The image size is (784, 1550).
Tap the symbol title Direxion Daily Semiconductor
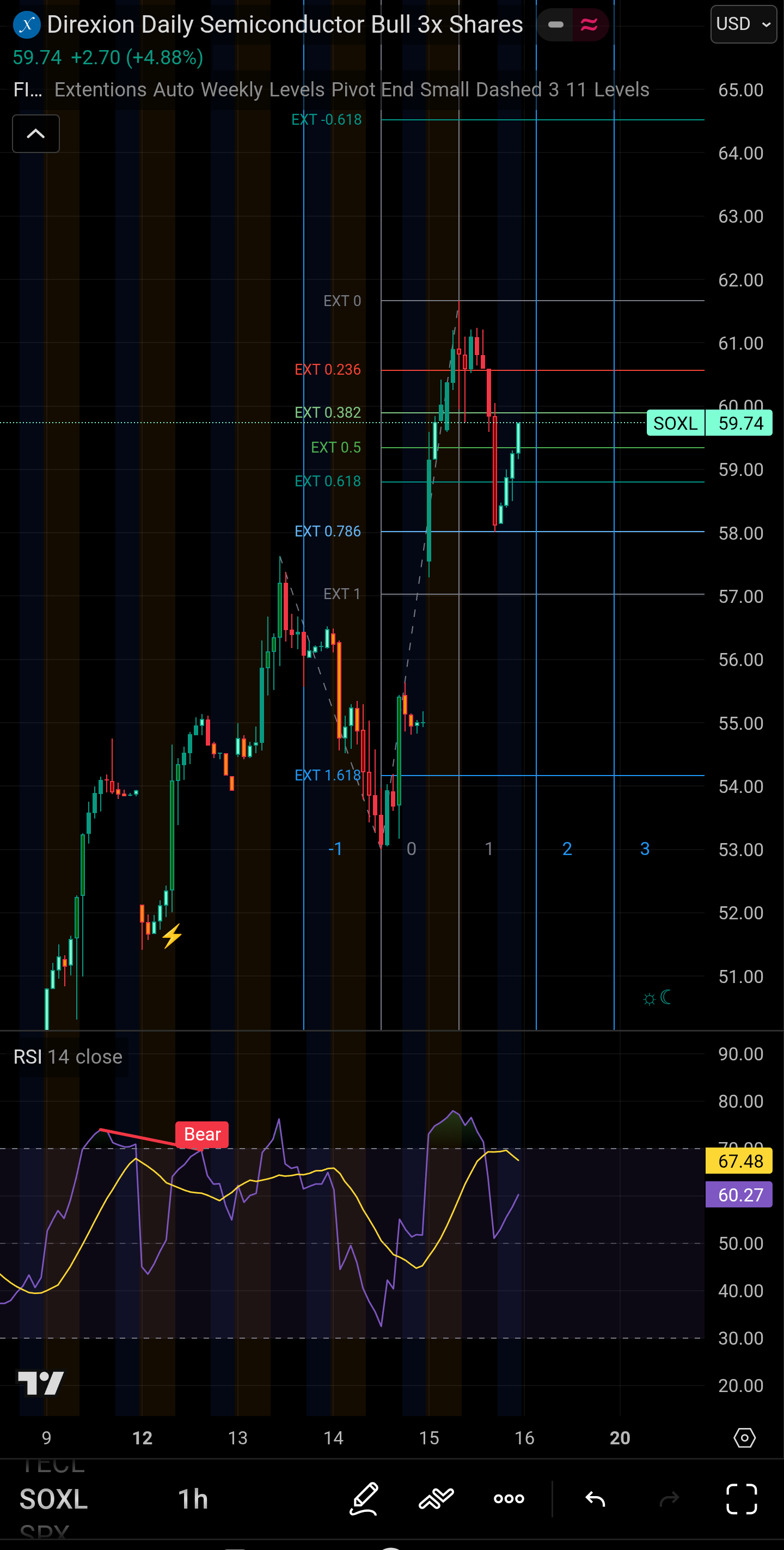coord(285,25)
